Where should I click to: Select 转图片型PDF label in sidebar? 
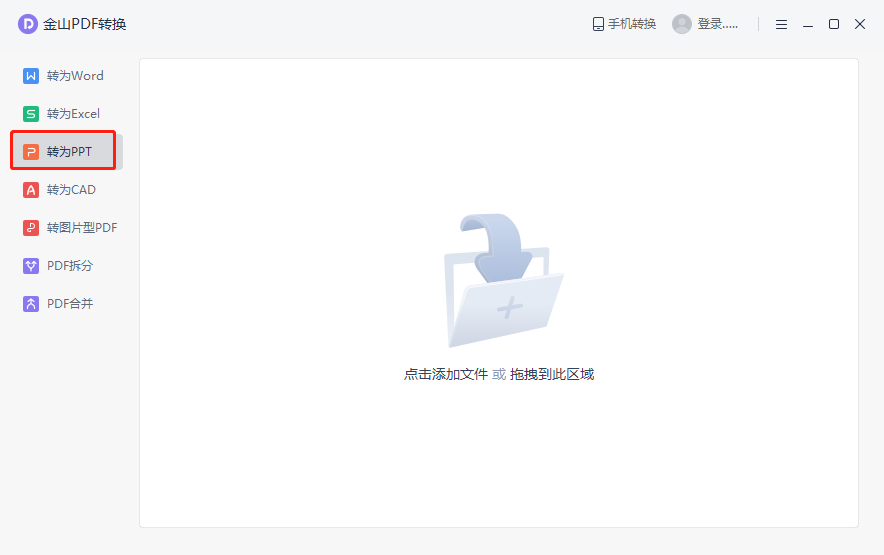[82, 228]
